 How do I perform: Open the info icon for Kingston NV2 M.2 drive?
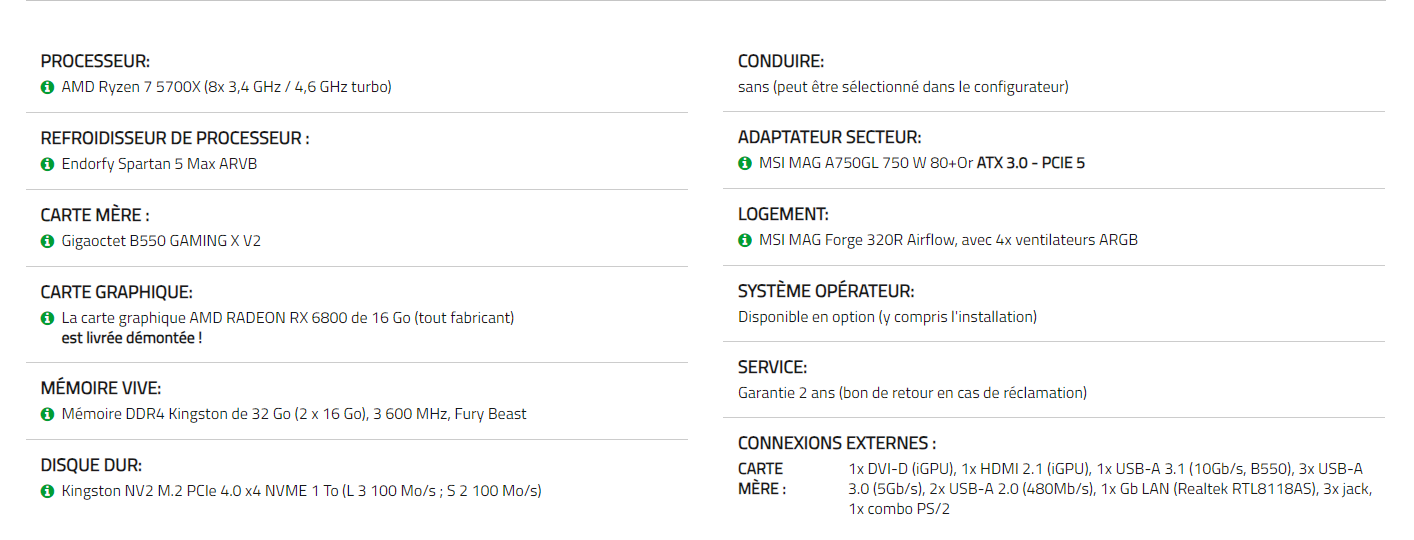47,491
